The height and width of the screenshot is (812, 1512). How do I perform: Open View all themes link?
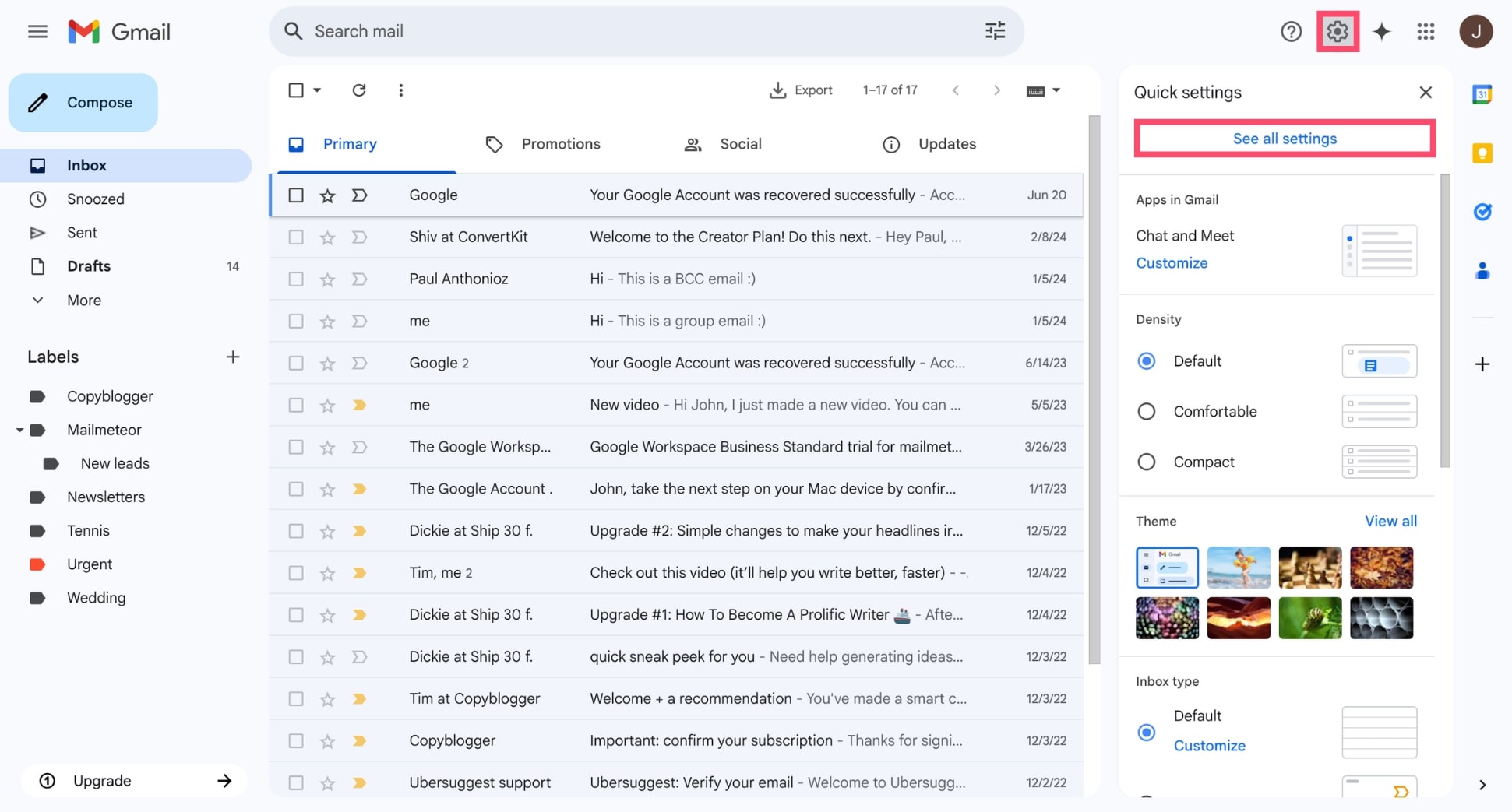tap(1390, 521)
